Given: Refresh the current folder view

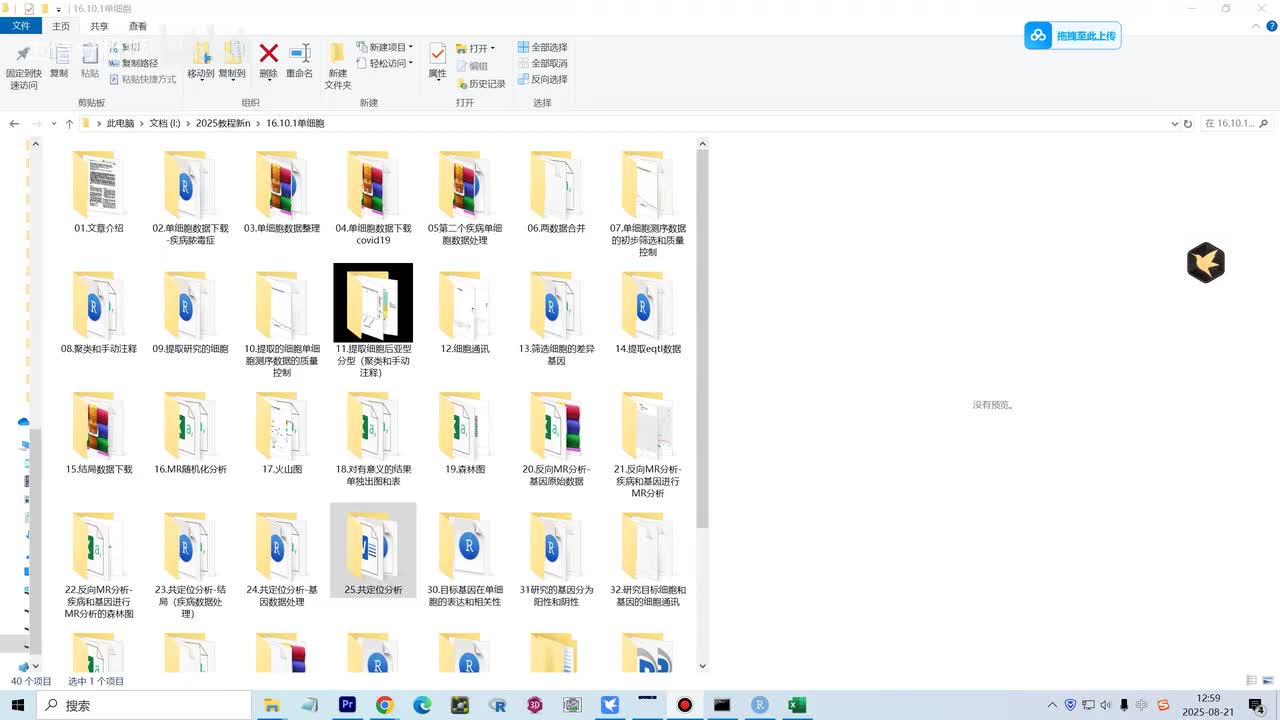Looking at the screenshot, I should (x=1188, y=124).
